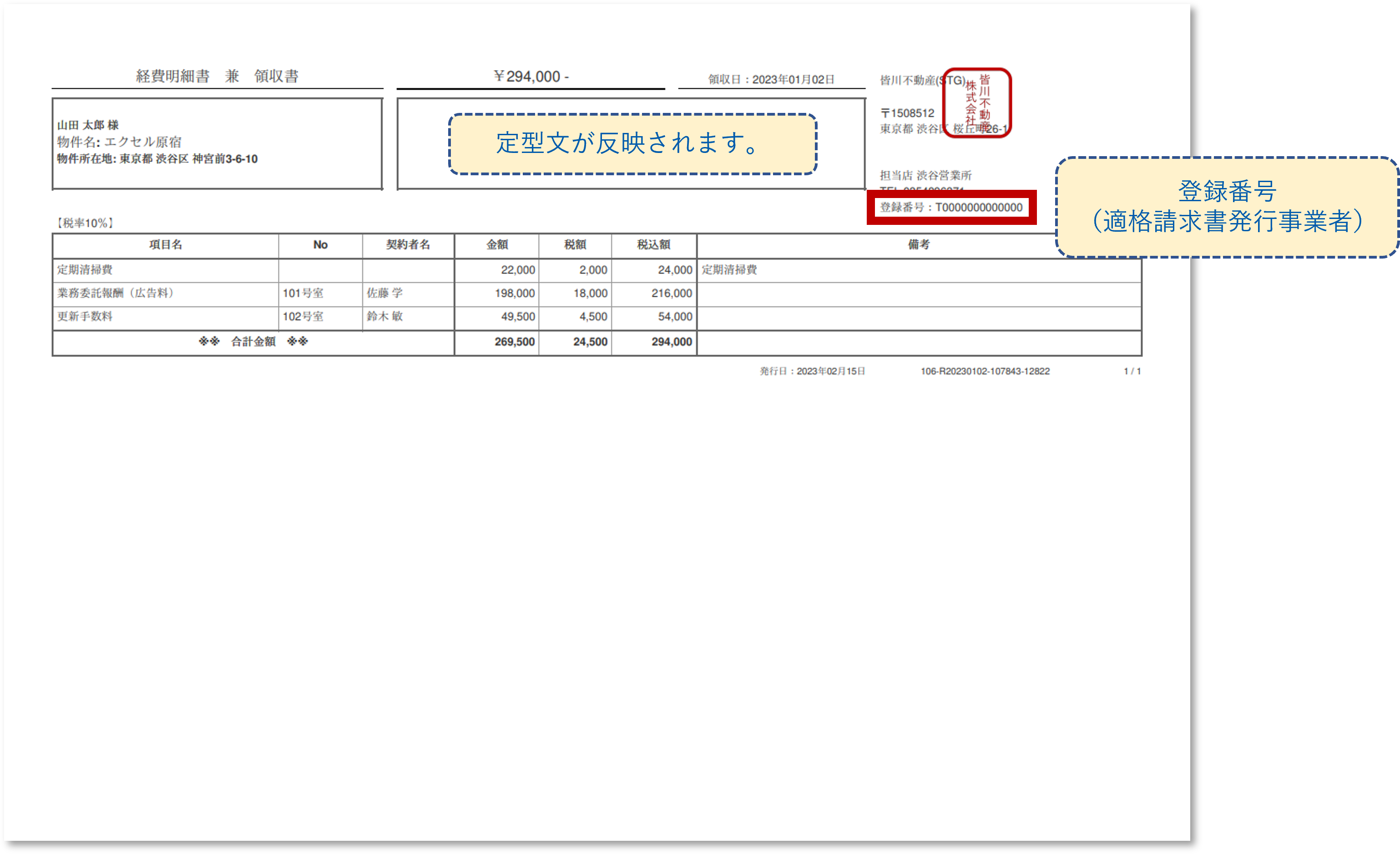The image size is (1400, 854).
Task: Click the 発行日 2023年02月15日 footer
Action: point(813,371)
